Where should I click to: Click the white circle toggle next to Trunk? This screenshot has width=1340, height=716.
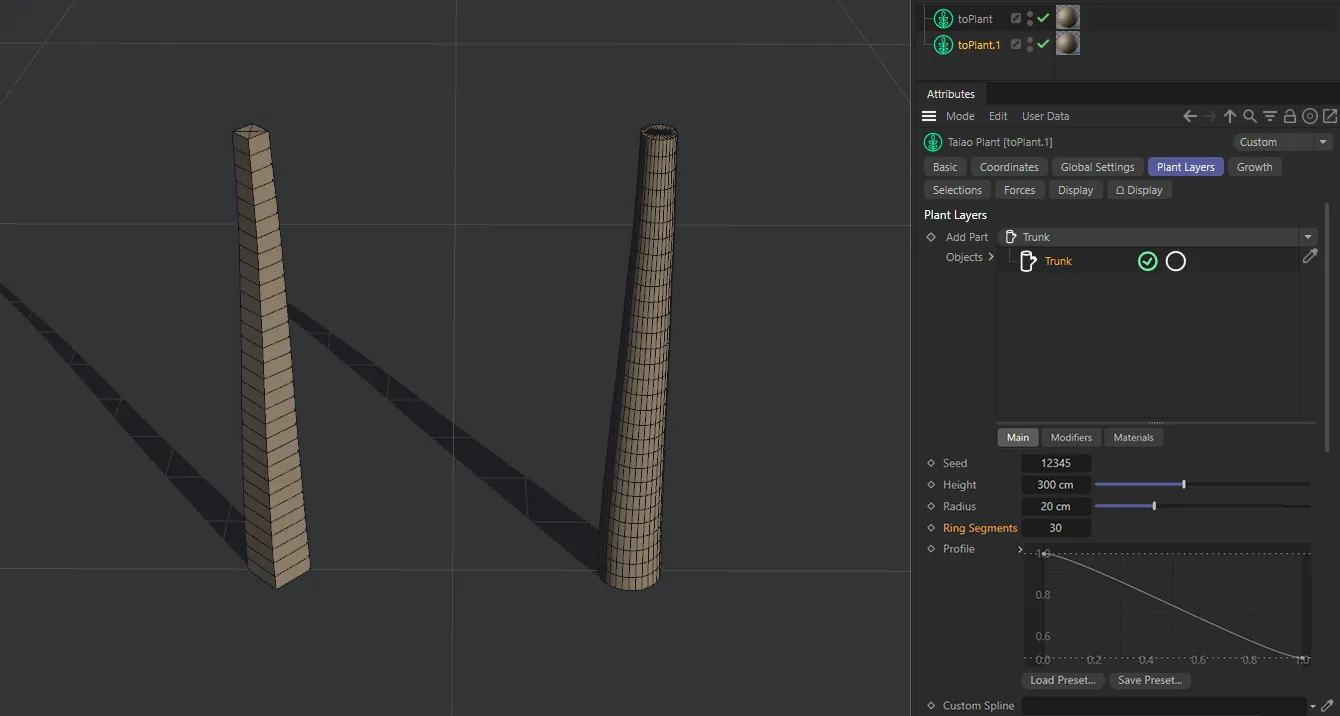pyautogui.click(x=1175, y=261)
